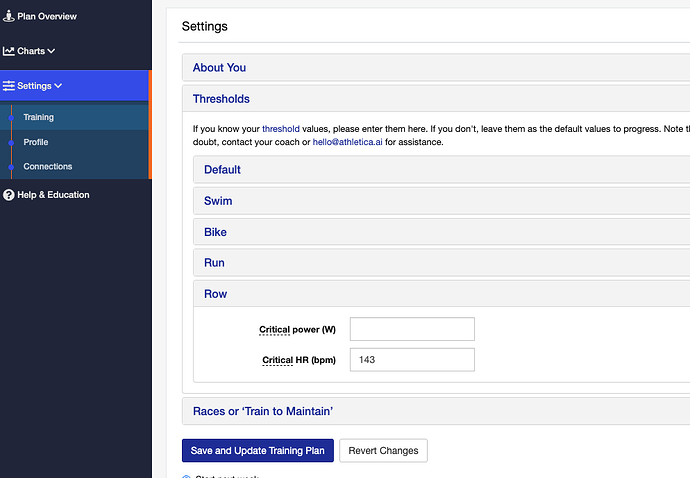Click the Charts line-graph icon
This screenshot has height=478, width=690.
(8, 51)
